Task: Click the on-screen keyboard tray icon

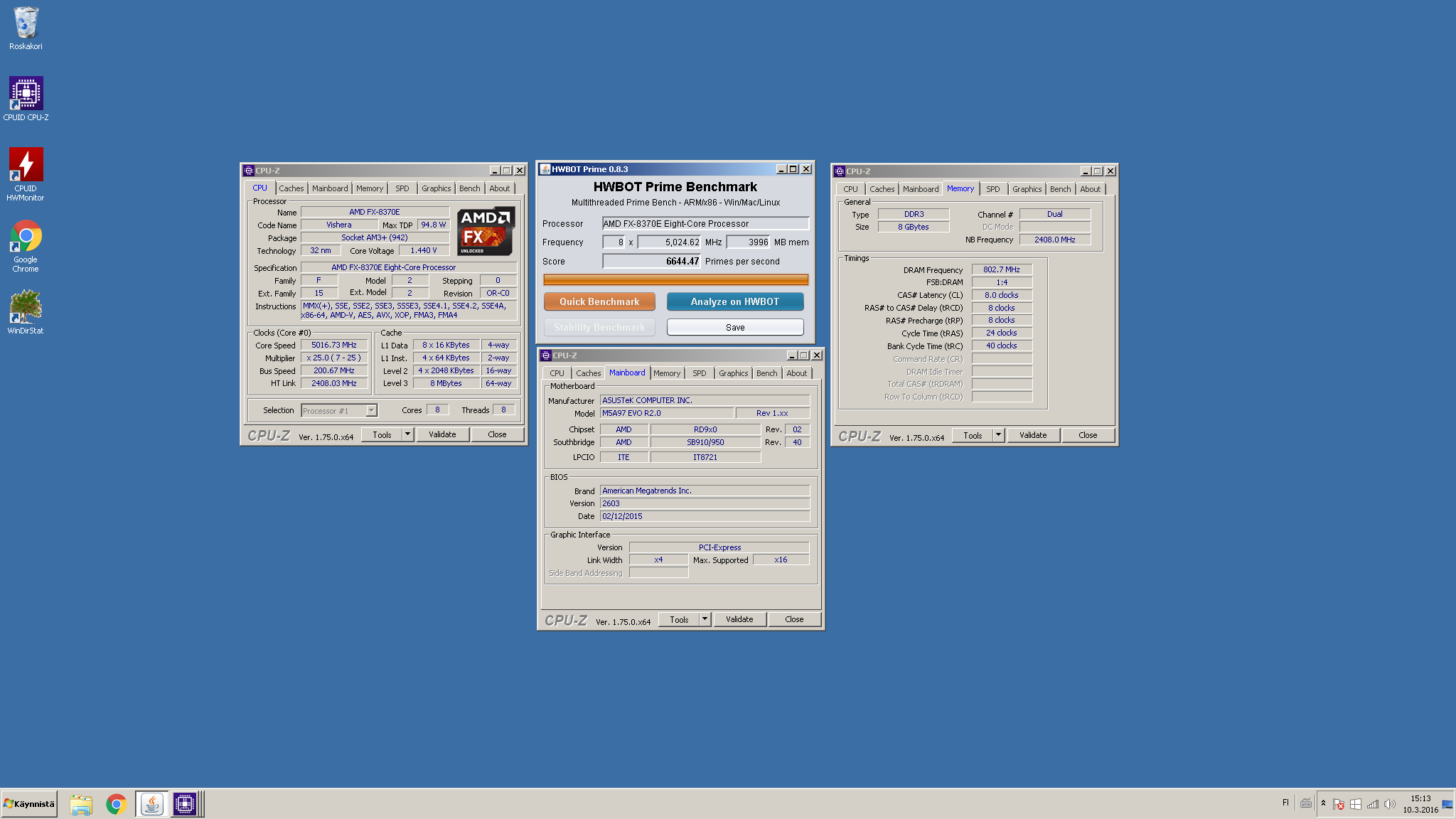Action: pyautogui.click(x=1306, y=803)
